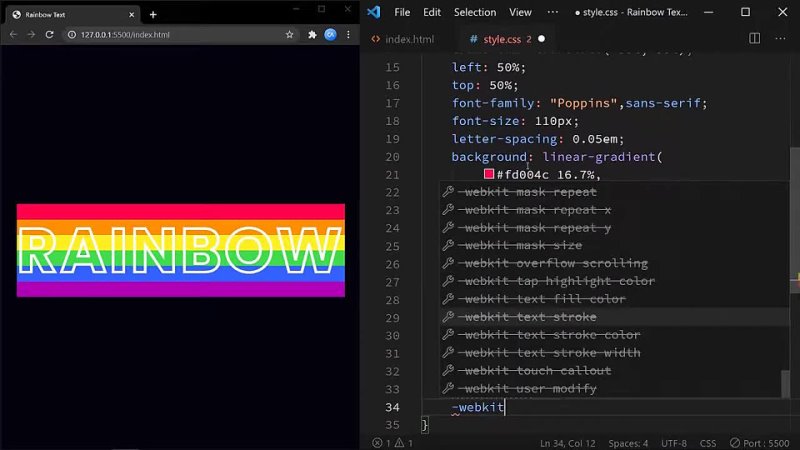
Task: Change language mode via CSS status item
Action: click(x=708, y=443)
